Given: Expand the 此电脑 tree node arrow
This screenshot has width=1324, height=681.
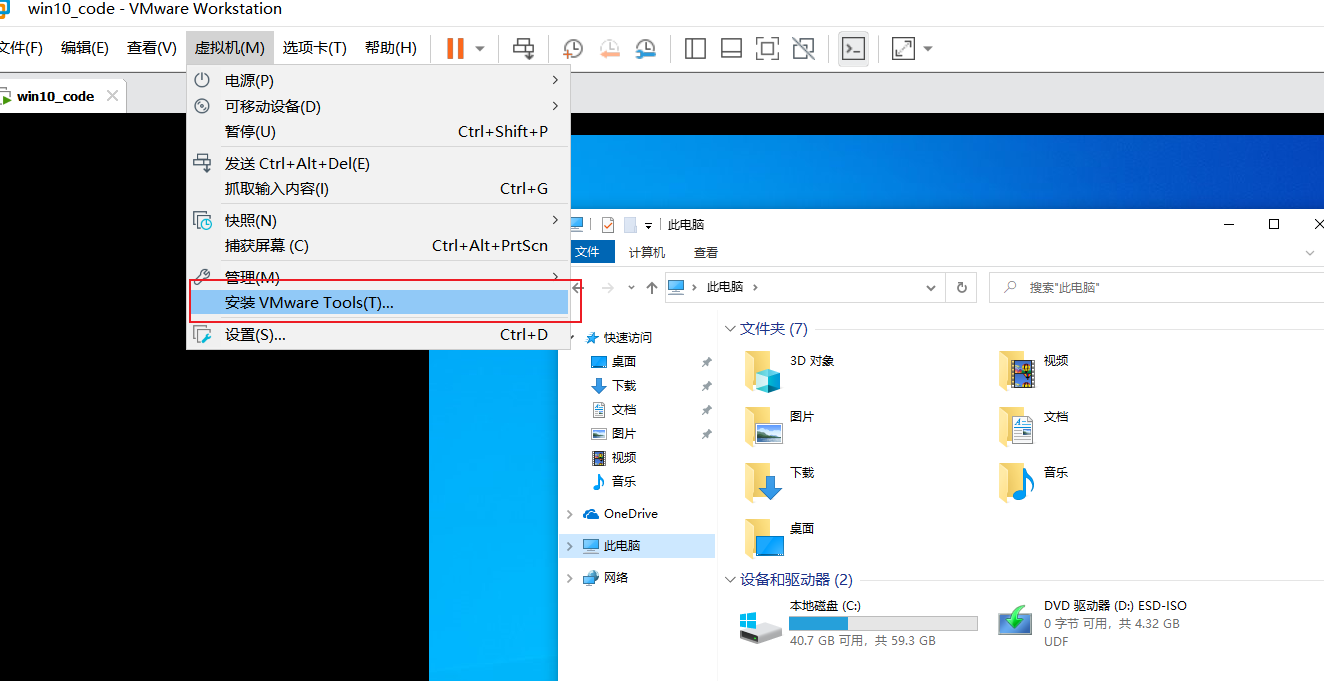Looking at the screenshot, I should tap(570, 546).
